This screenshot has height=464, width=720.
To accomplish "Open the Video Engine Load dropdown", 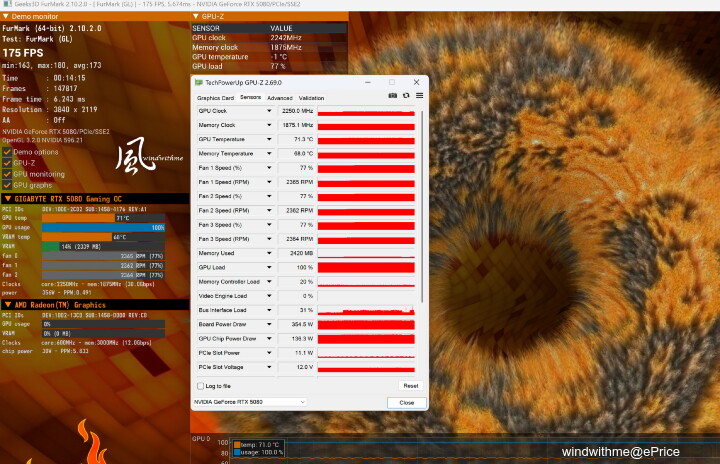I will click(269, 296).
